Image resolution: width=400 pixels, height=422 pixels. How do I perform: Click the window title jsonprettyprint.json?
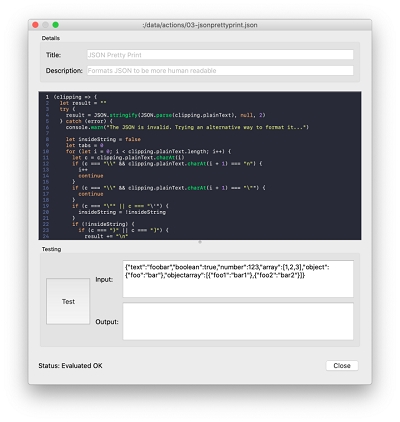coord(200,25)
